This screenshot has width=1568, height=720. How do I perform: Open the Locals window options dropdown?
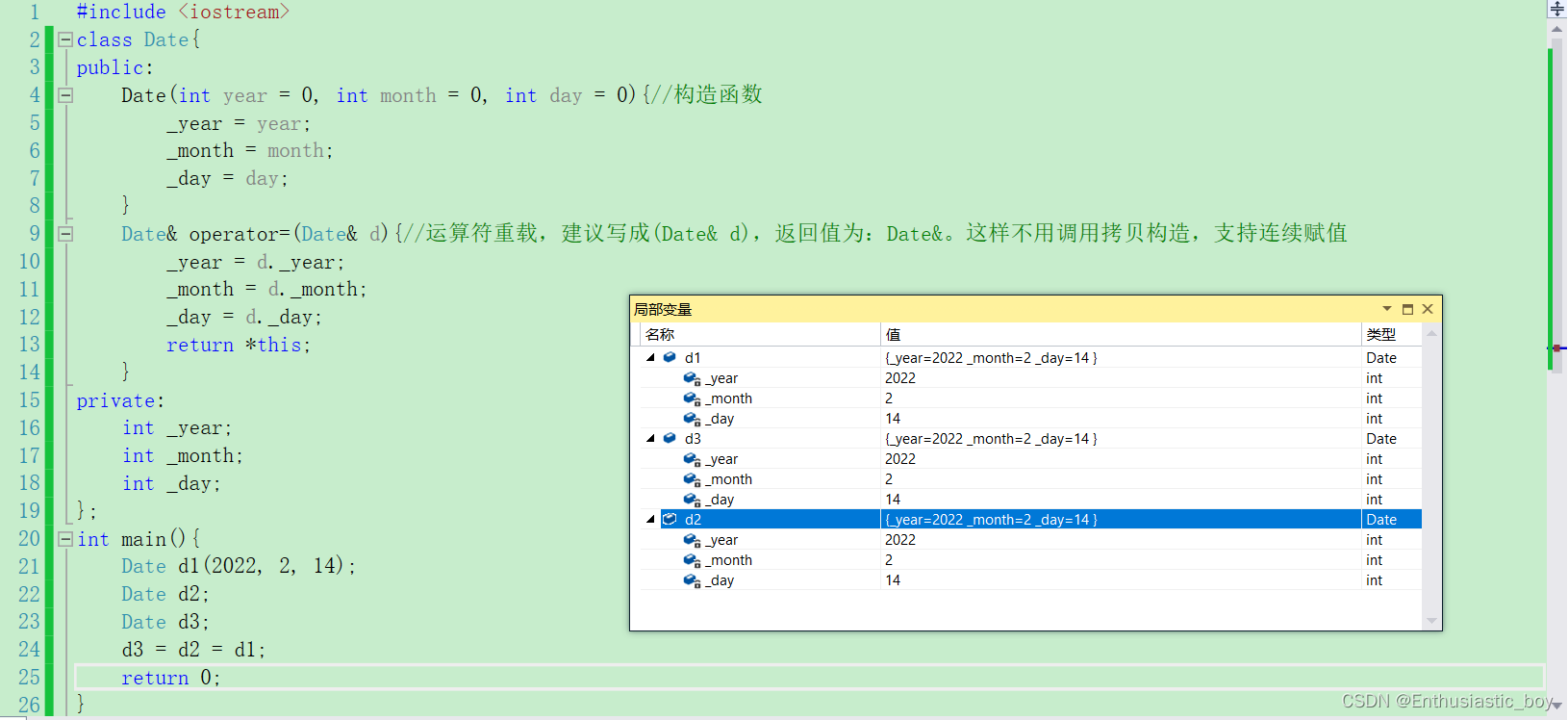click(x=1387, y=309)
